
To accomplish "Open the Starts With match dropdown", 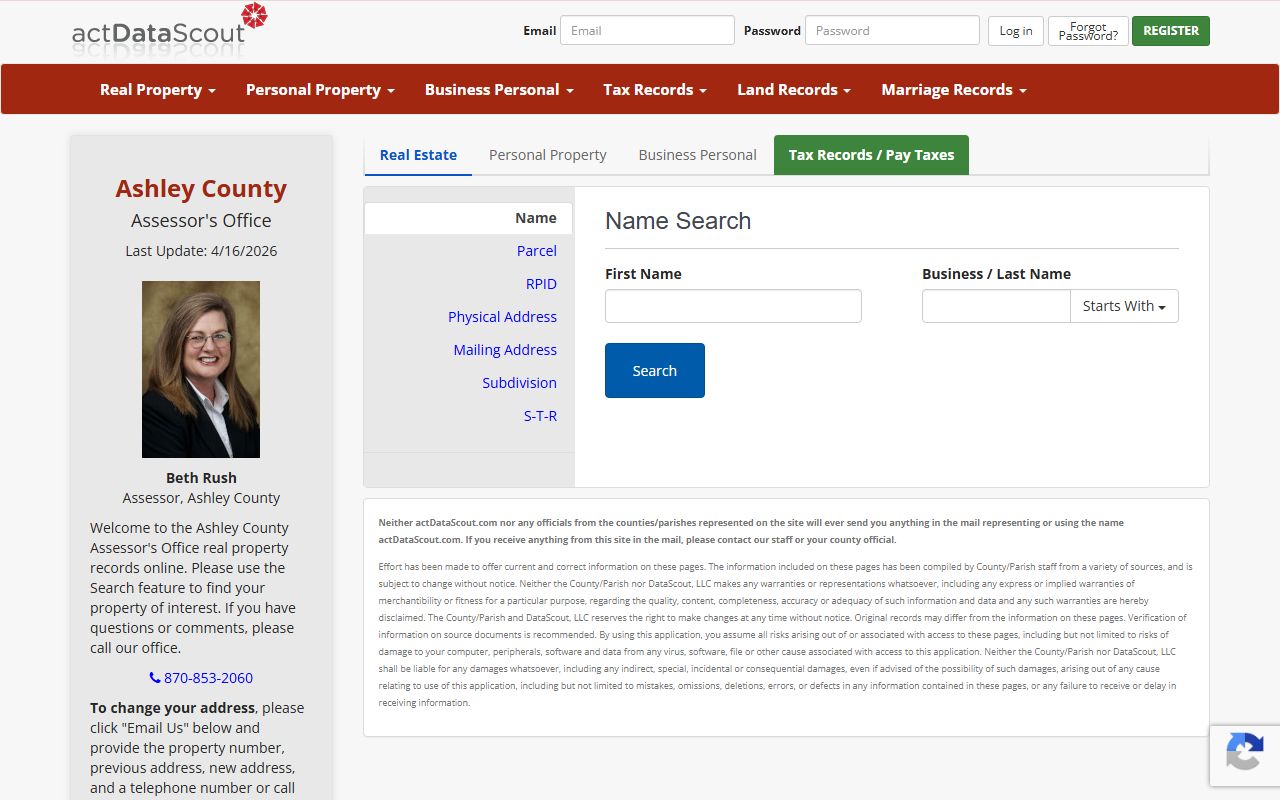I will (x=1124, y=306).
